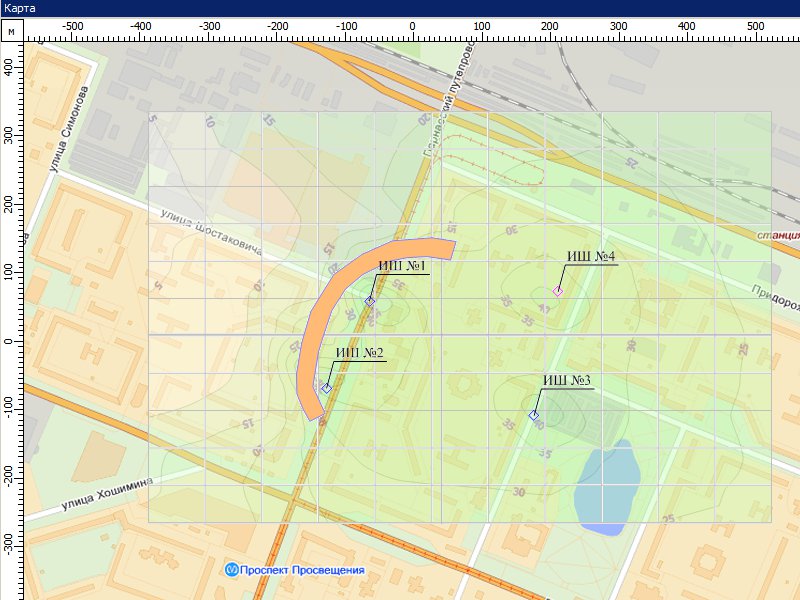Click the ИШ №3 diamond marker

click(x=534, y=415)
